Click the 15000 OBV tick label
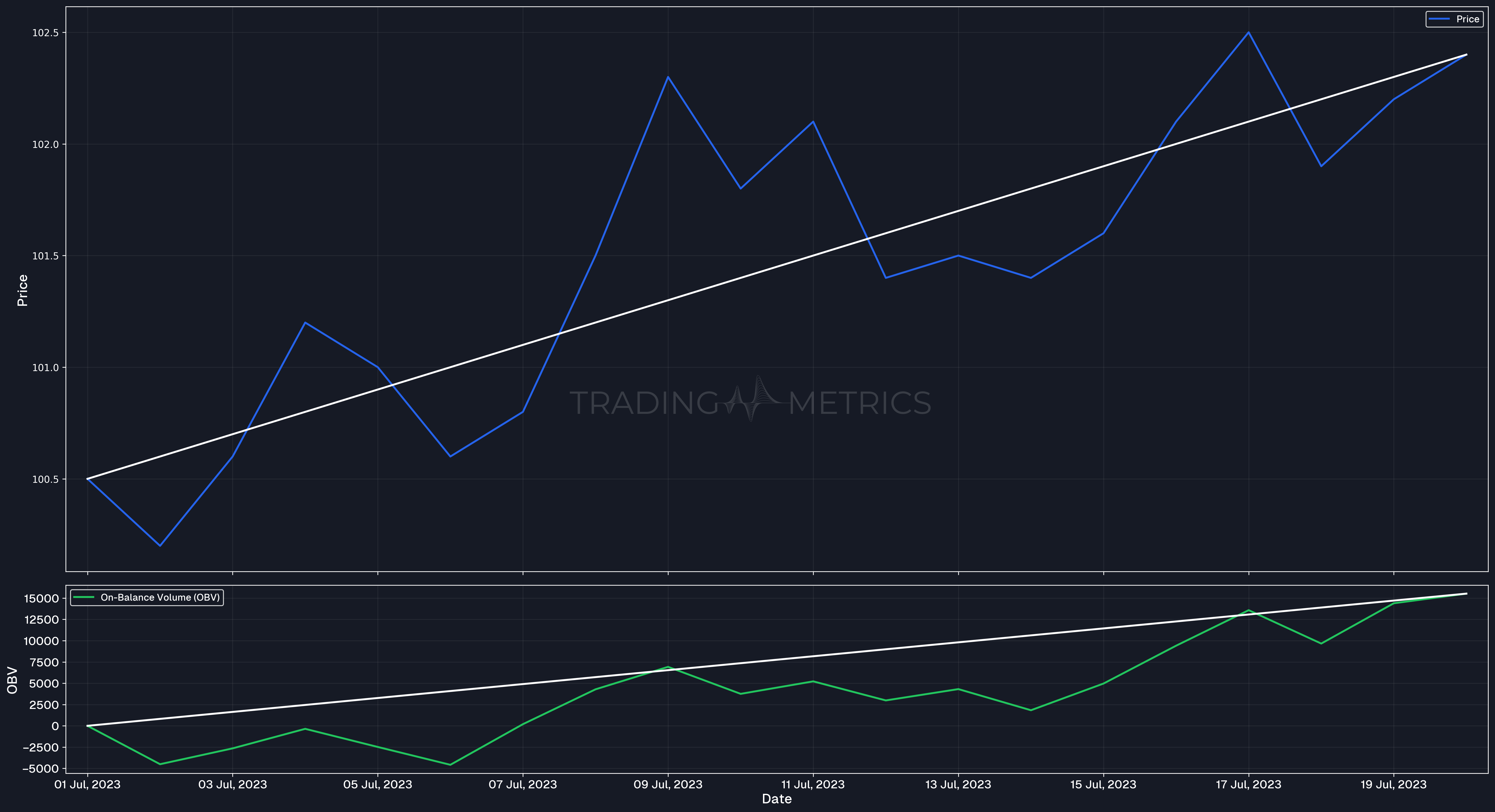This screenshot has width=1495, height=812. (41, 598)
